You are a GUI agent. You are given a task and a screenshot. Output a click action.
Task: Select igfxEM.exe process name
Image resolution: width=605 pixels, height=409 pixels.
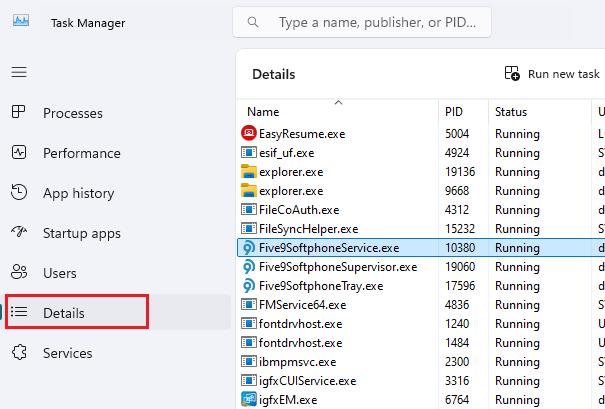[288, 400]
